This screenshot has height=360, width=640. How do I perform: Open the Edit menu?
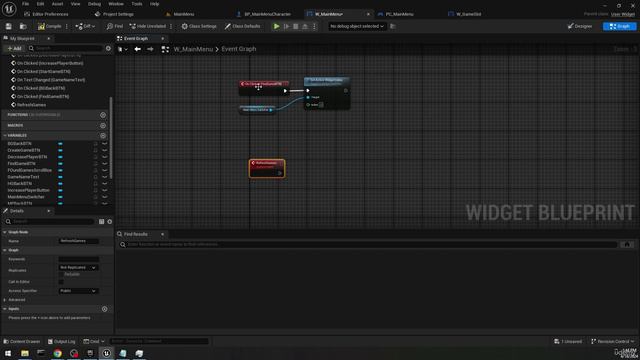tap(40, 4)
